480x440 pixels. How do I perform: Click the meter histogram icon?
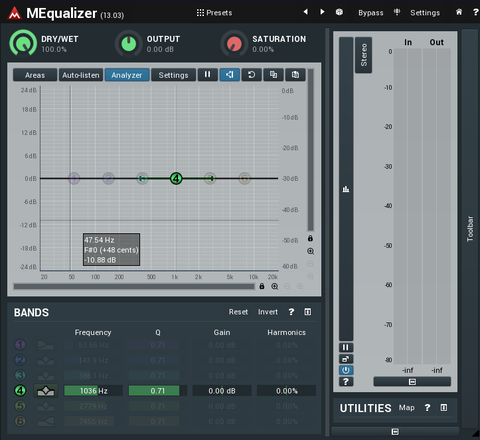(346, 189)
